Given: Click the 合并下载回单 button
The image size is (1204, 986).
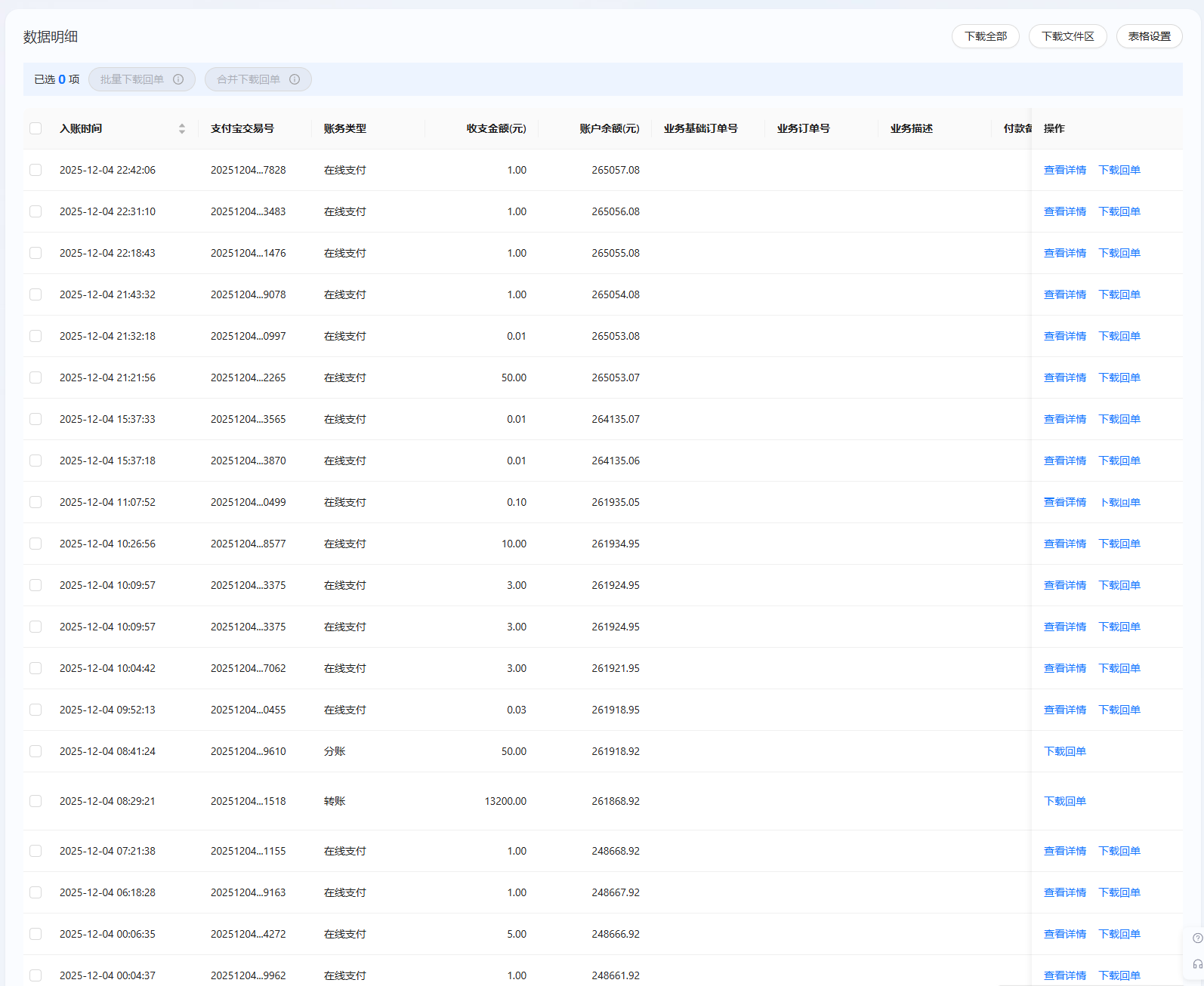Looking at the screenshot, I should tap(249, 79).
